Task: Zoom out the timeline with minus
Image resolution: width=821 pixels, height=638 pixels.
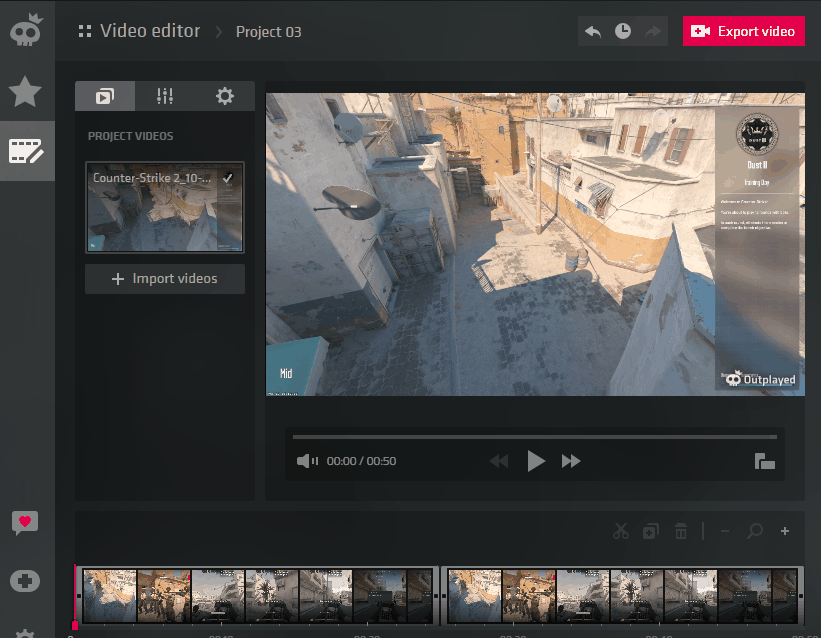Action: click(x=725, y=531)
